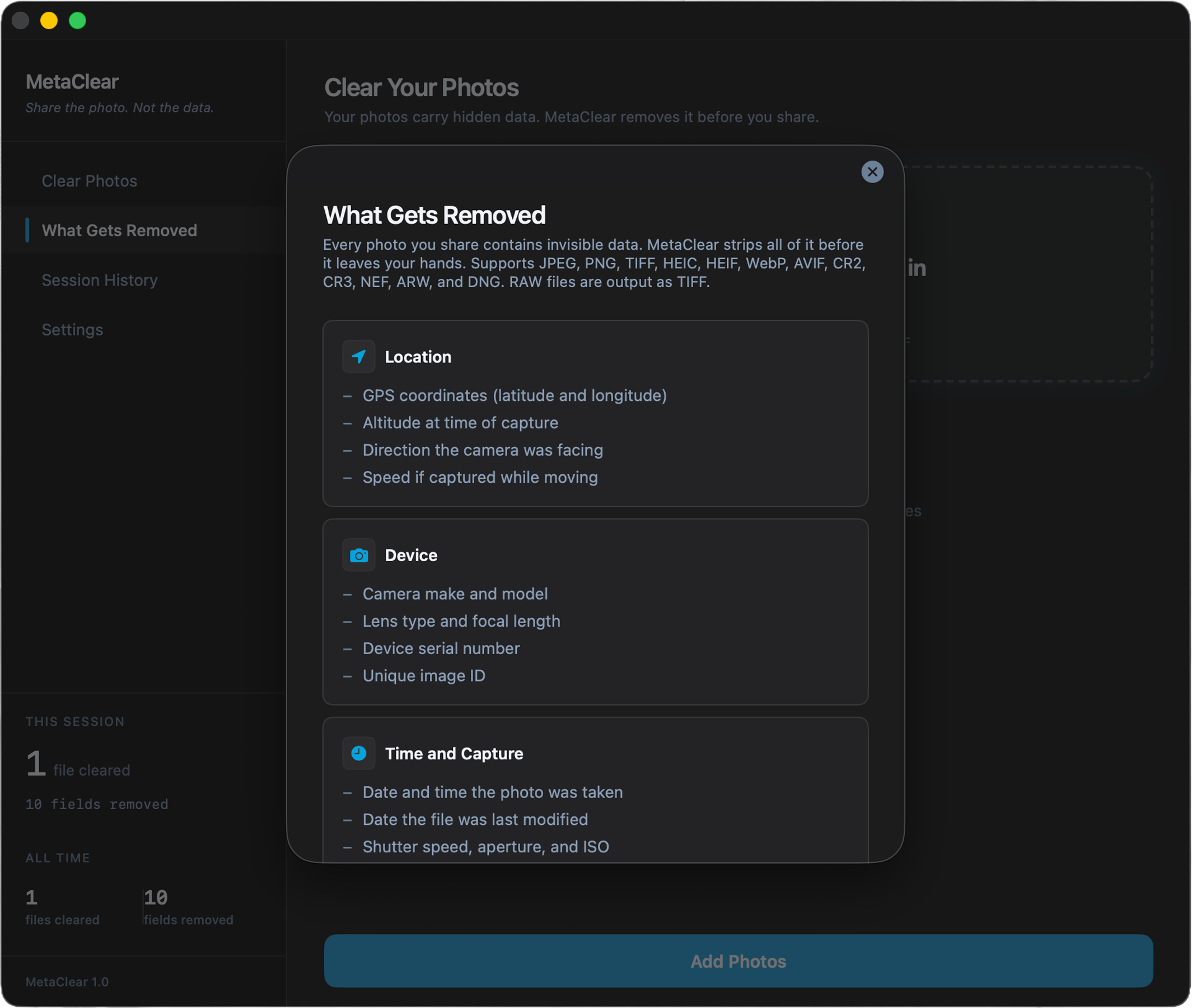
Task: Click the green zoom window button
Action: [x=78, y=21]
